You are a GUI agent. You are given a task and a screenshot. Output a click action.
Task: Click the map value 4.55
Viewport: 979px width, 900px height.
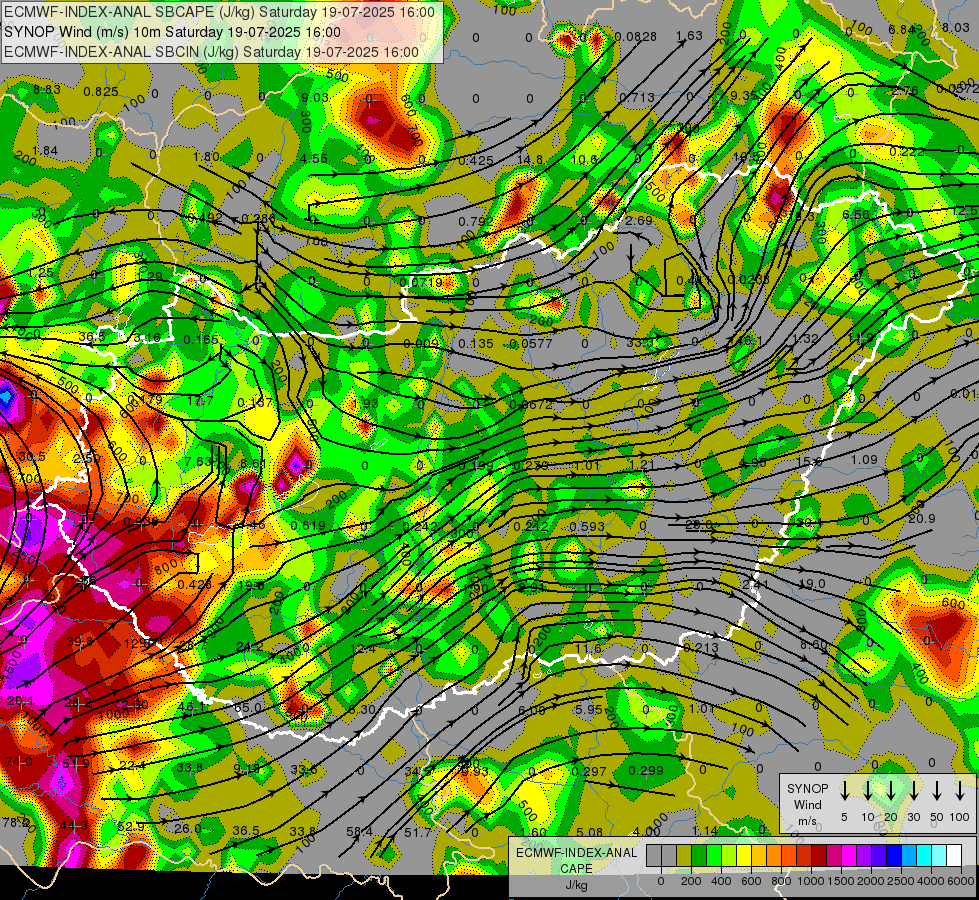point(313,158)
